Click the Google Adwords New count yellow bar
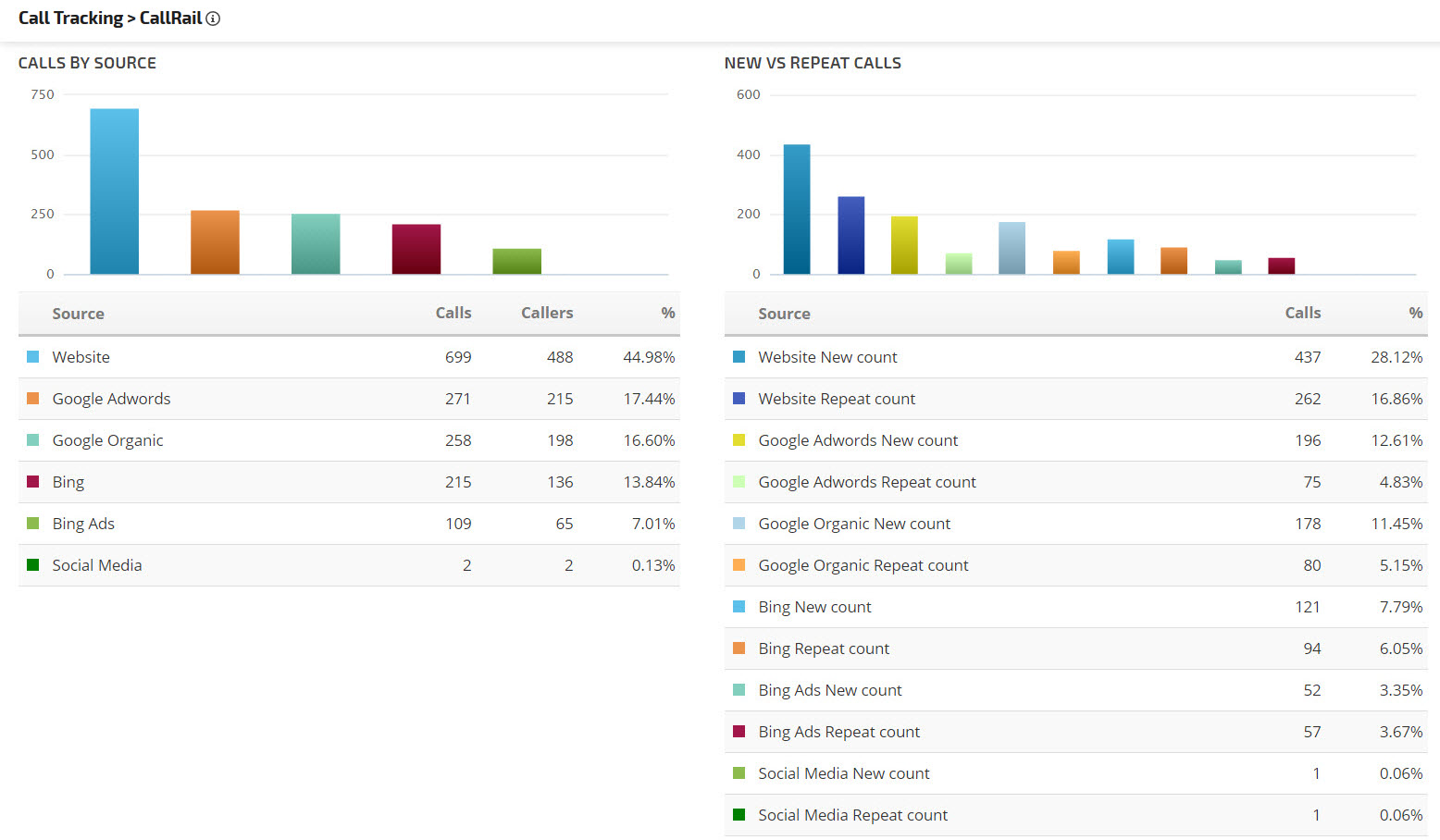This screenshot has height=840, width=1440. [904, 245]
